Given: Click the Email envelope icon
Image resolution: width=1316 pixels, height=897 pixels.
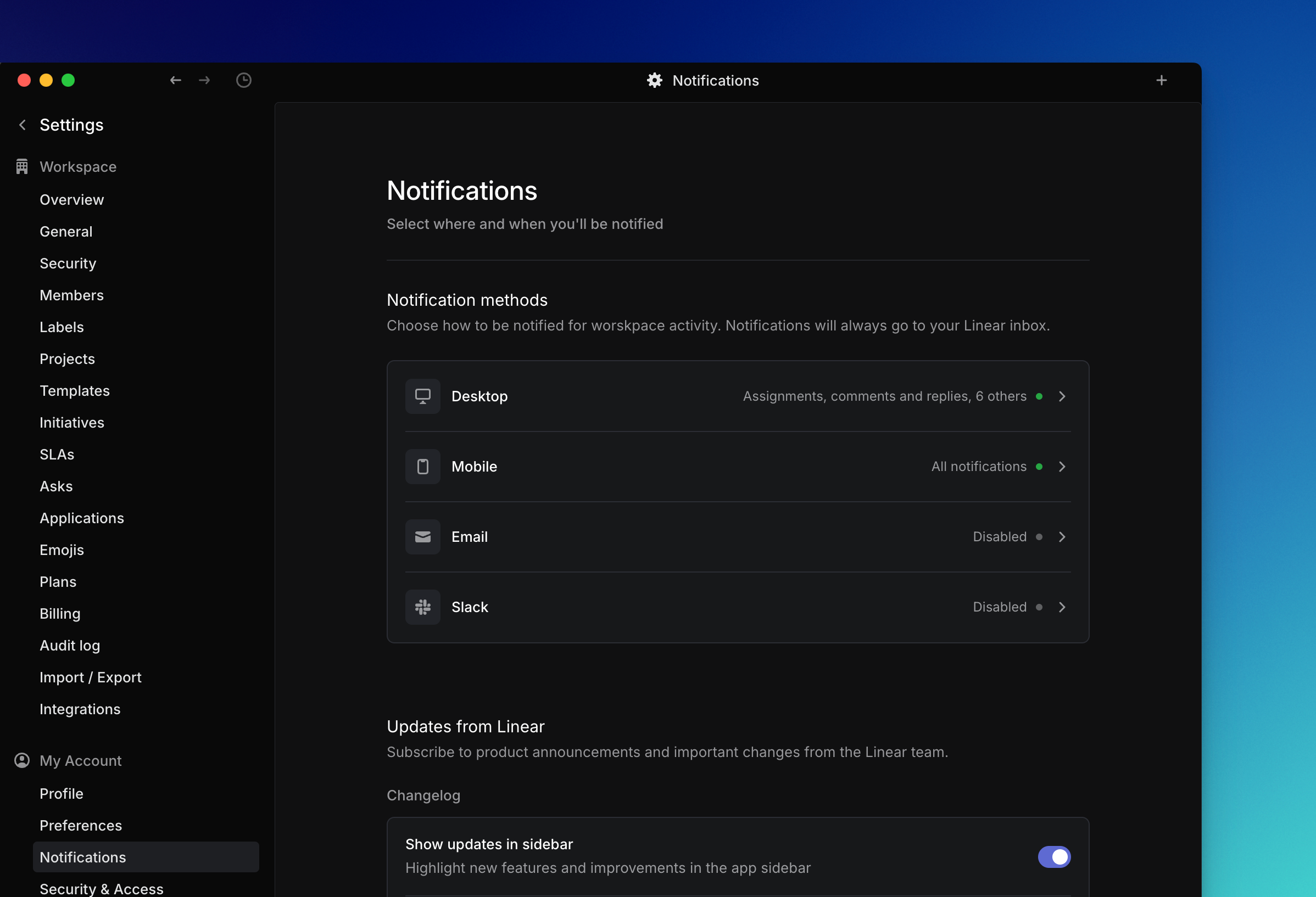Looking at the screenshot, I should (422, 536).
